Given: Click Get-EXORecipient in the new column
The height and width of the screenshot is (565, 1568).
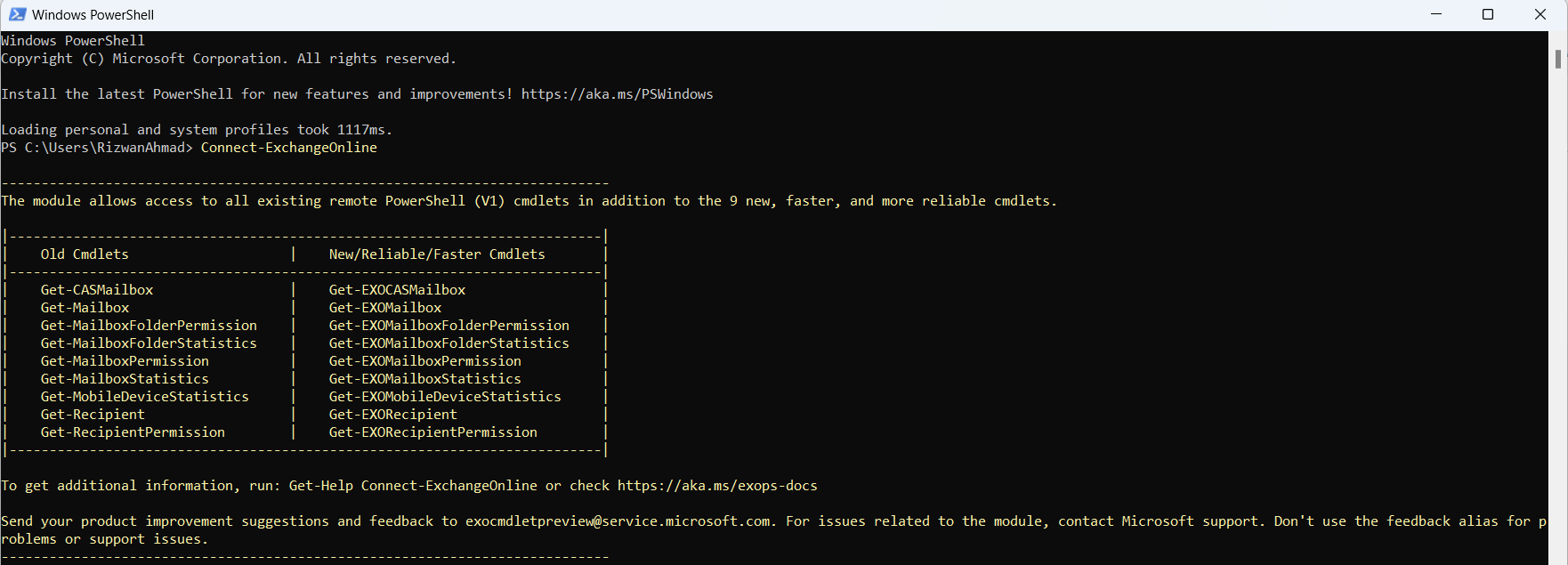Looking at the screenshot, I should (393, 415).
